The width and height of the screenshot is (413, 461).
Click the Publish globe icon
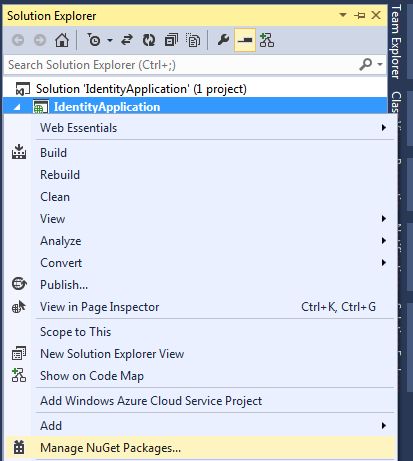coord(19,284)
